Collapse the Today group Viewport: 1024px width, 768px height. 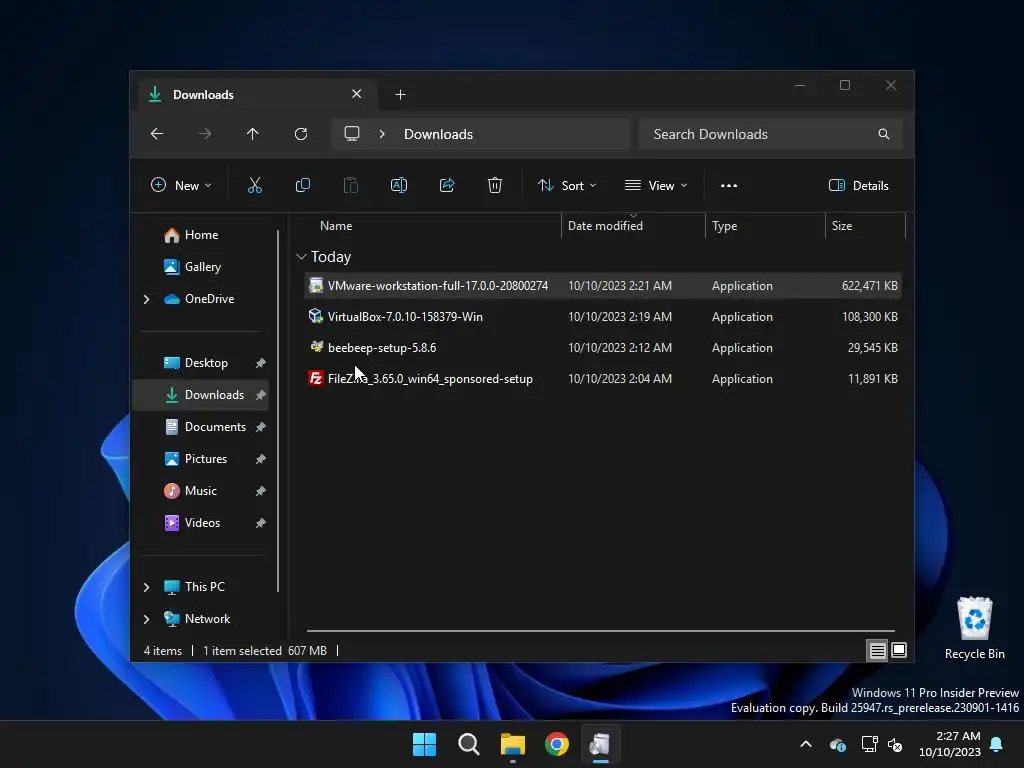[x=301, y=257]
